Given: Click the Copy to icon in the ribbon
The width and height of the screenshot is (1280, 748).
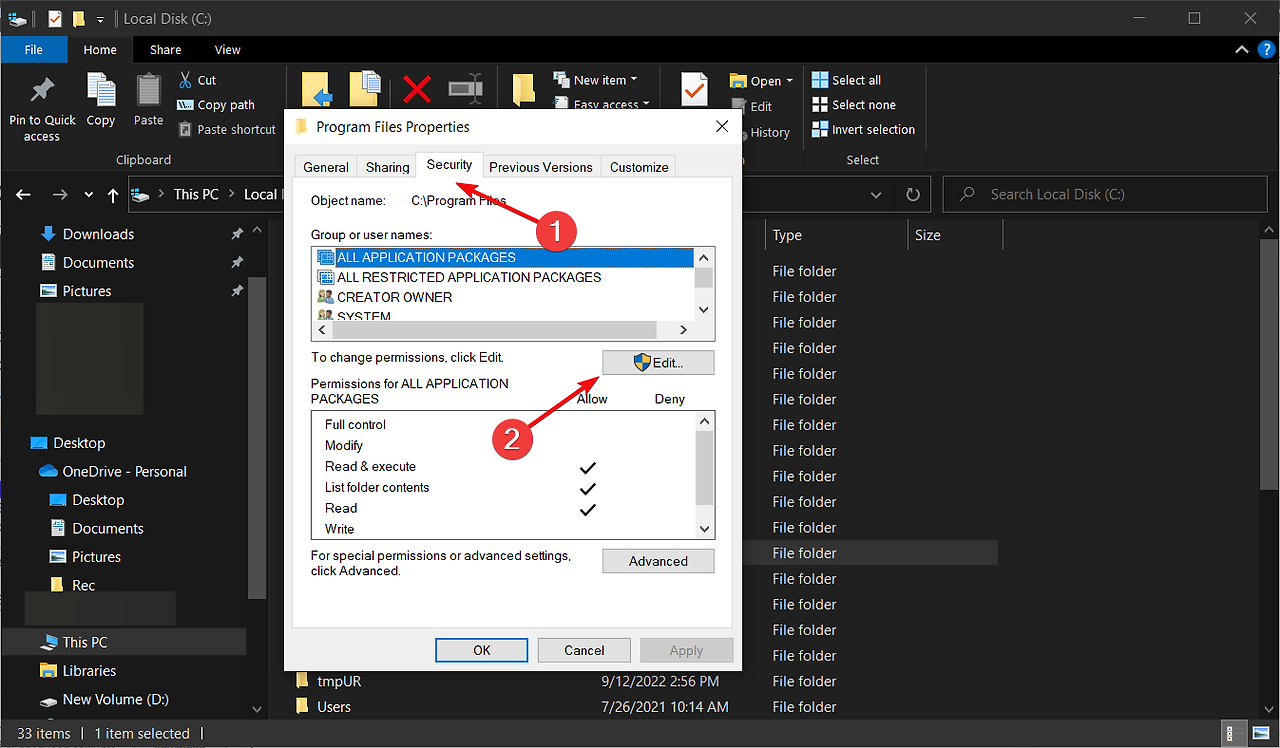Looking at the screenshot, I should [365, 88].
